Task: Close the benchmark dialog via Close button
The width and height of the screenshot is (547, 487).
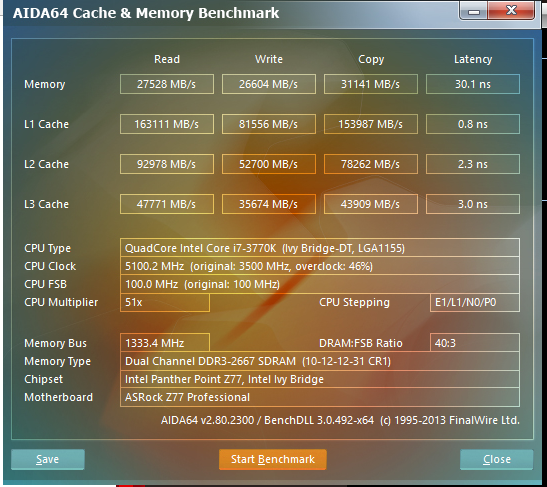Action: click(497, 459)
